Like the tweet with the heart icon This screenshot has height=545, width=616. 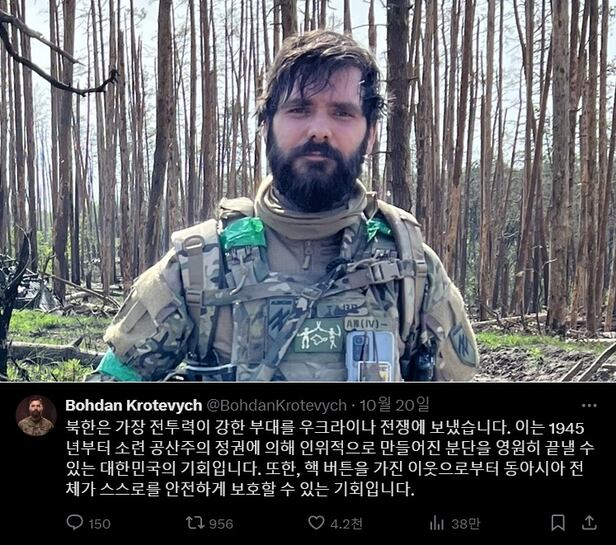[316, 523]
